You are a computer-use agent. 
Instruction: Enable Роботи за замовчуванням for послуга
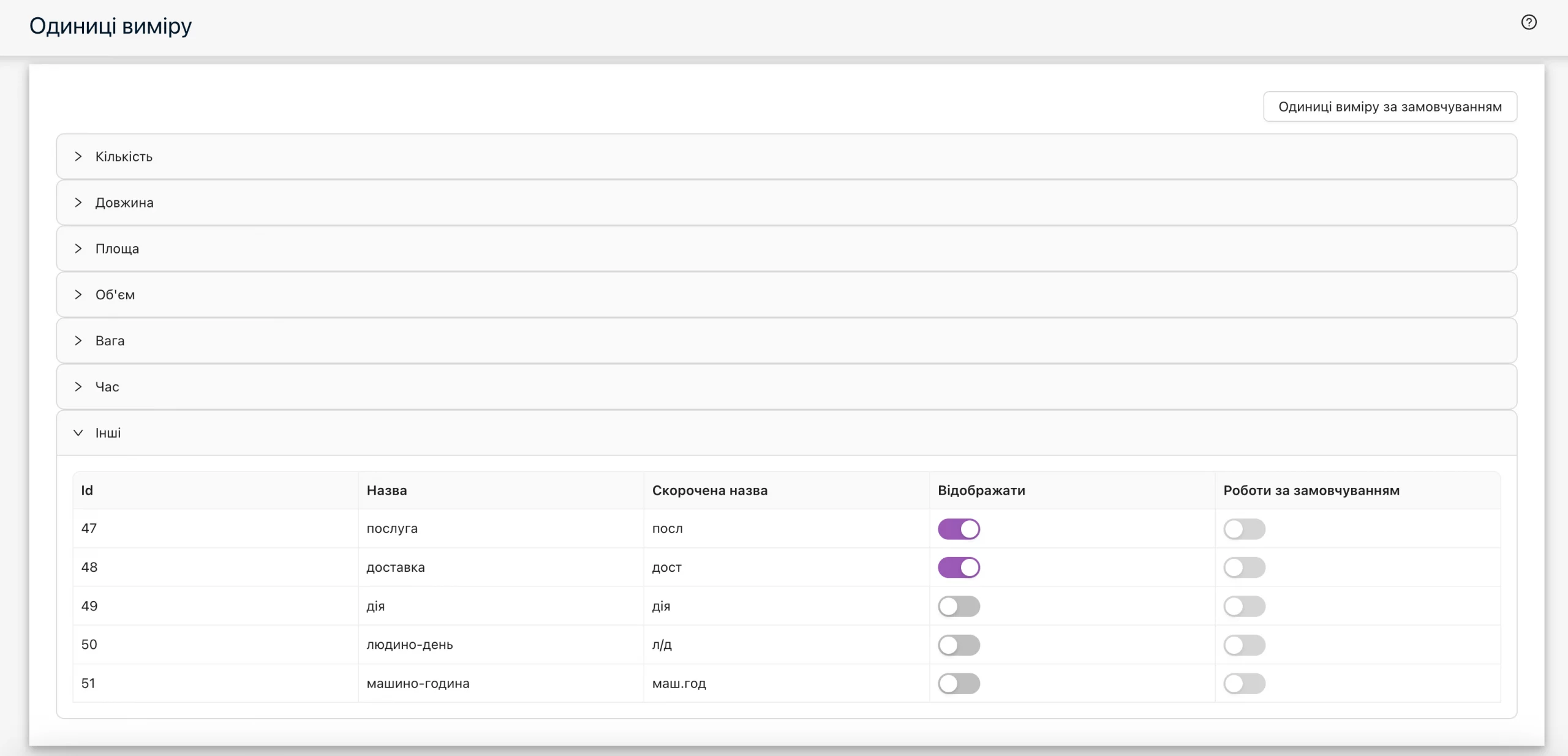pyautogui.click(x=1244, y=529)
